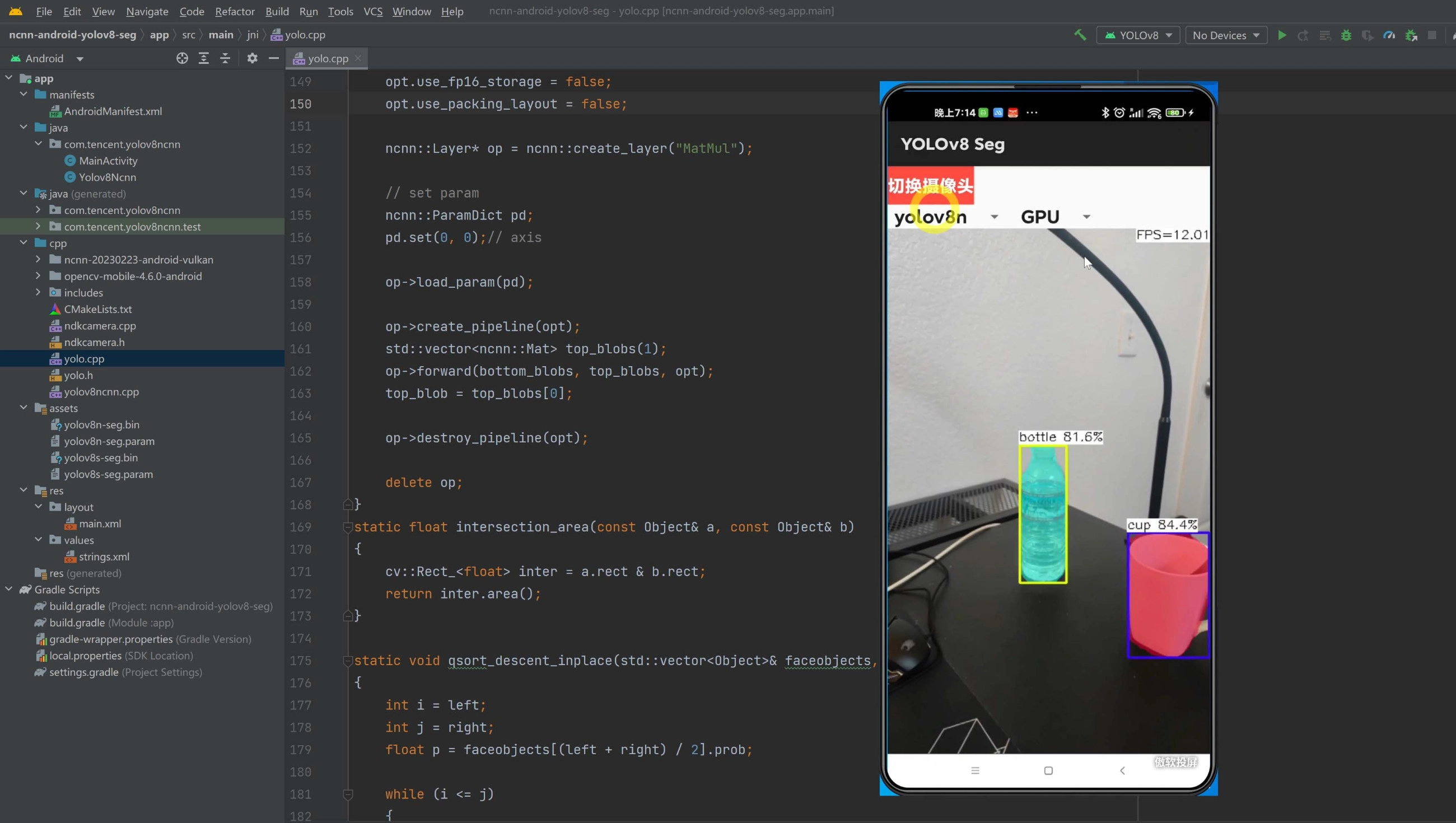Run the app with green play button
1456x823 pixels.
[x=1282, y=35]
